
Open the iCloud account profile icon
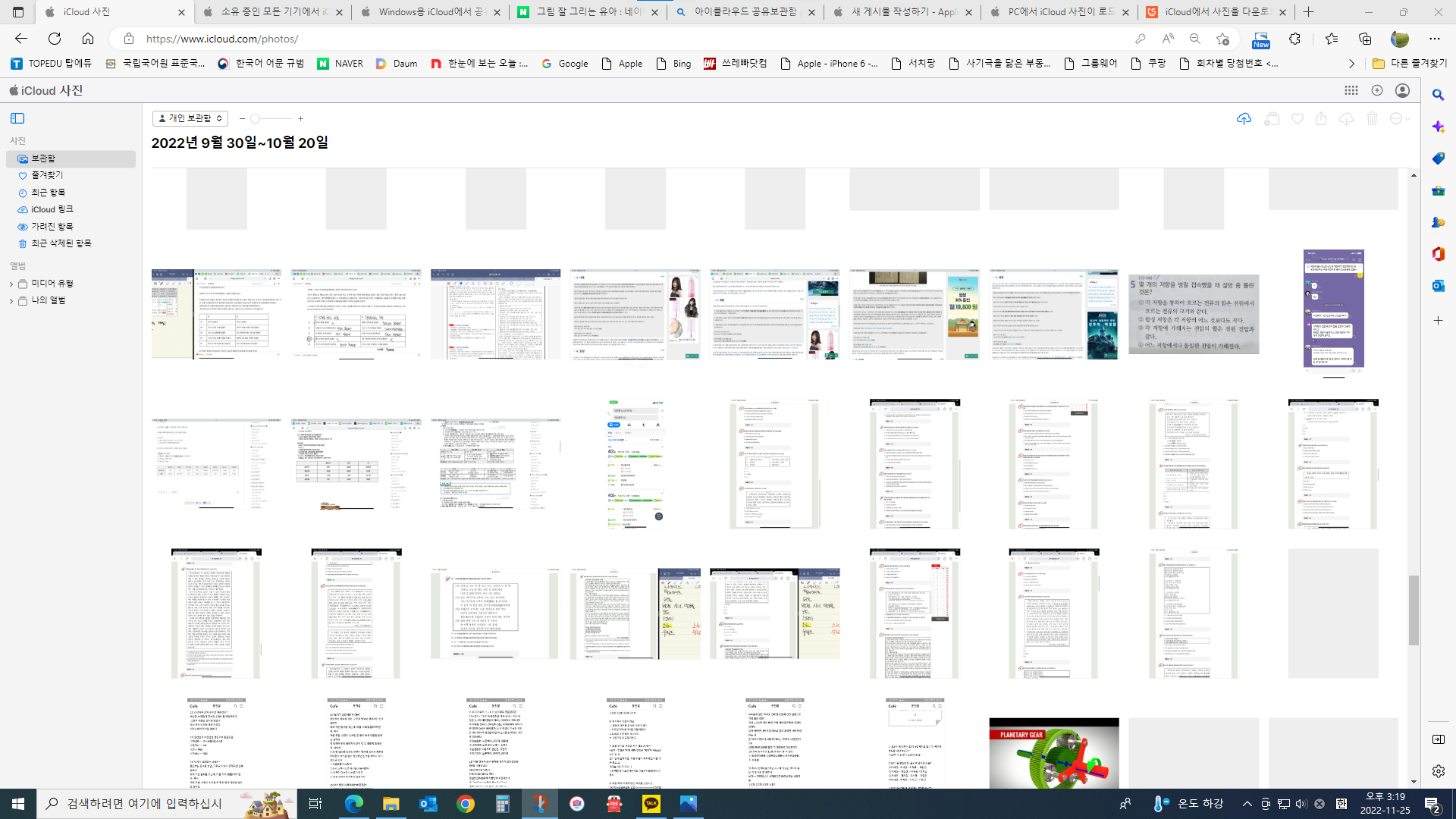pos(1402,90)
